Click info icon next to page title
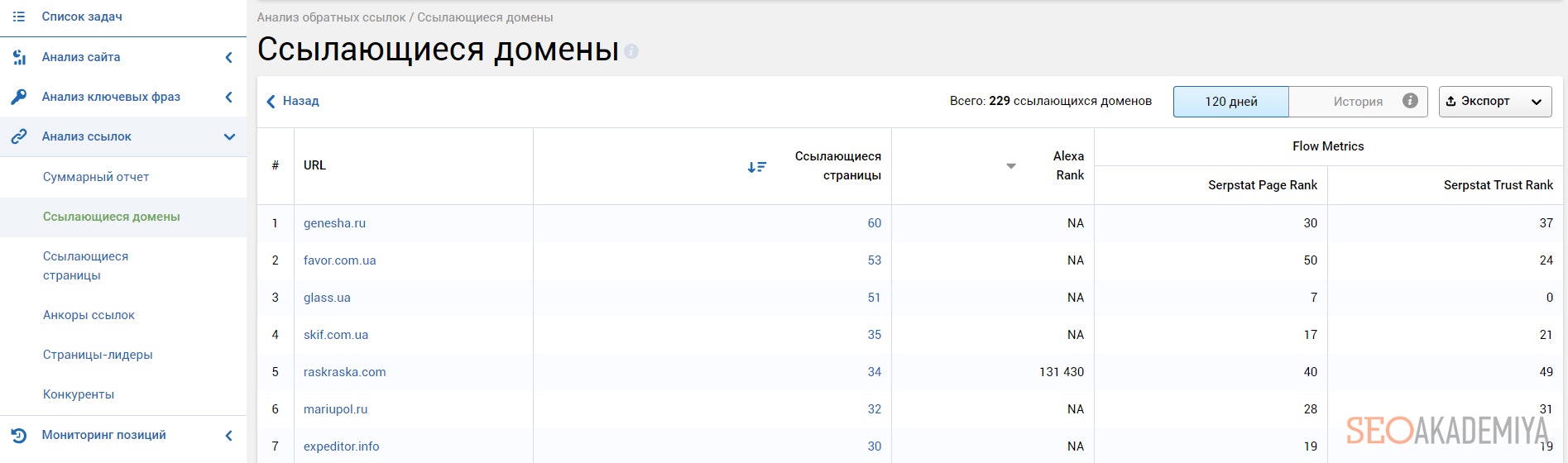Screen dimensions: 1568x463 [x=631, y=51]
